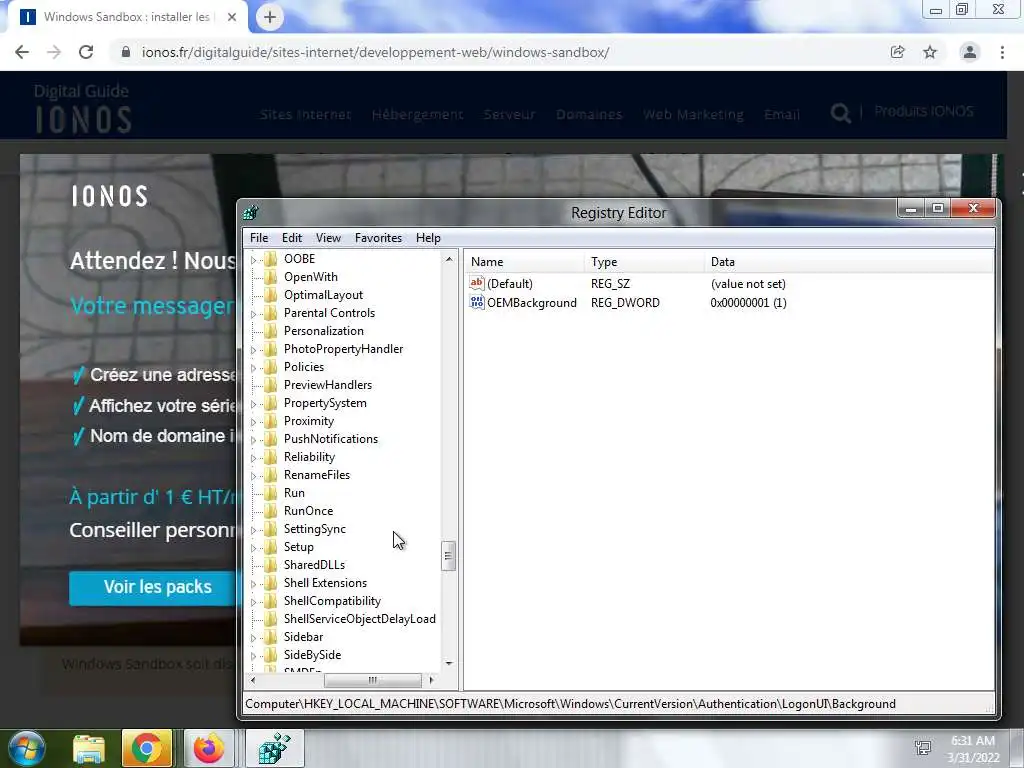The width and height of the screenshot is (1024, 768).
Task: Expand the OOBE registry key
Action: [x=253, y=260]
